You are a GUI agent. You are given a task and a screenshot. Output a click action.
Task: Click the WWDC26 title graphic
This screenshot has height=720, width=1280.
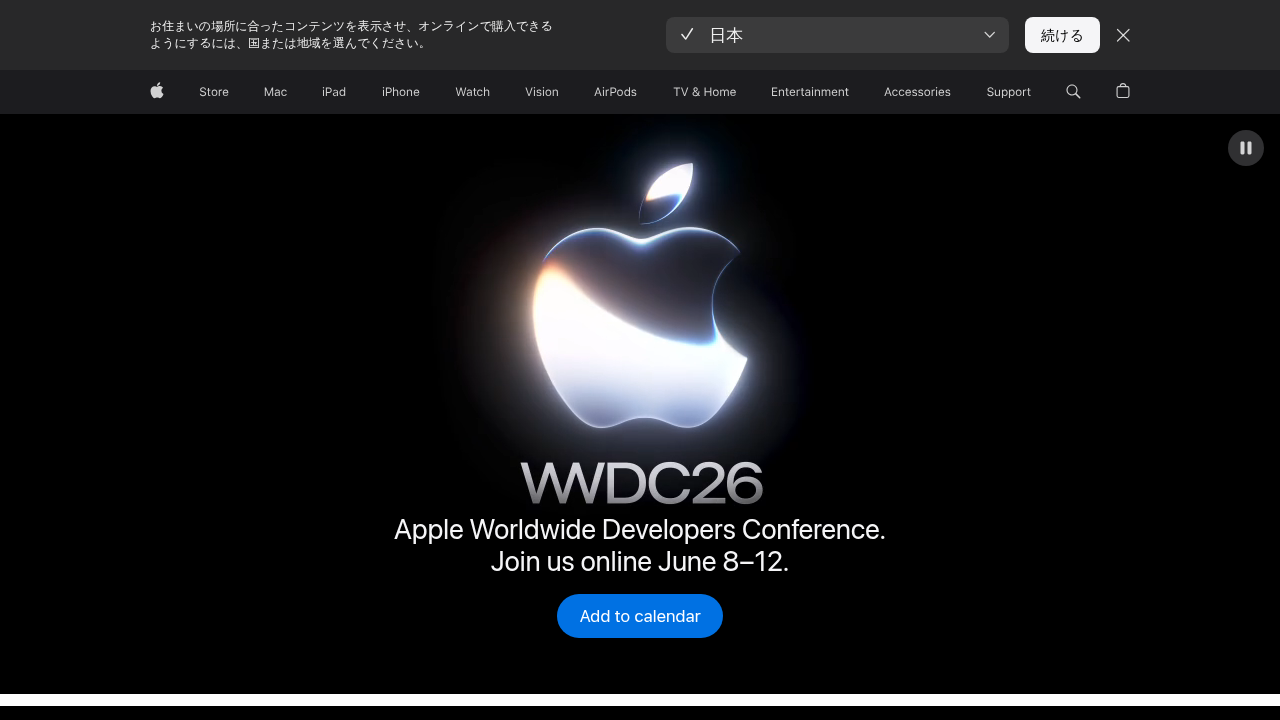tap(641, 483)
